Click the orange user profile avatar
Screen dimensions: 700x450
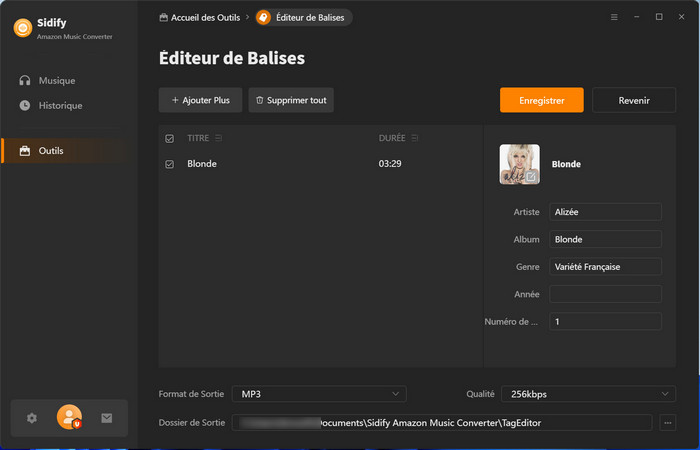point(69,418)
